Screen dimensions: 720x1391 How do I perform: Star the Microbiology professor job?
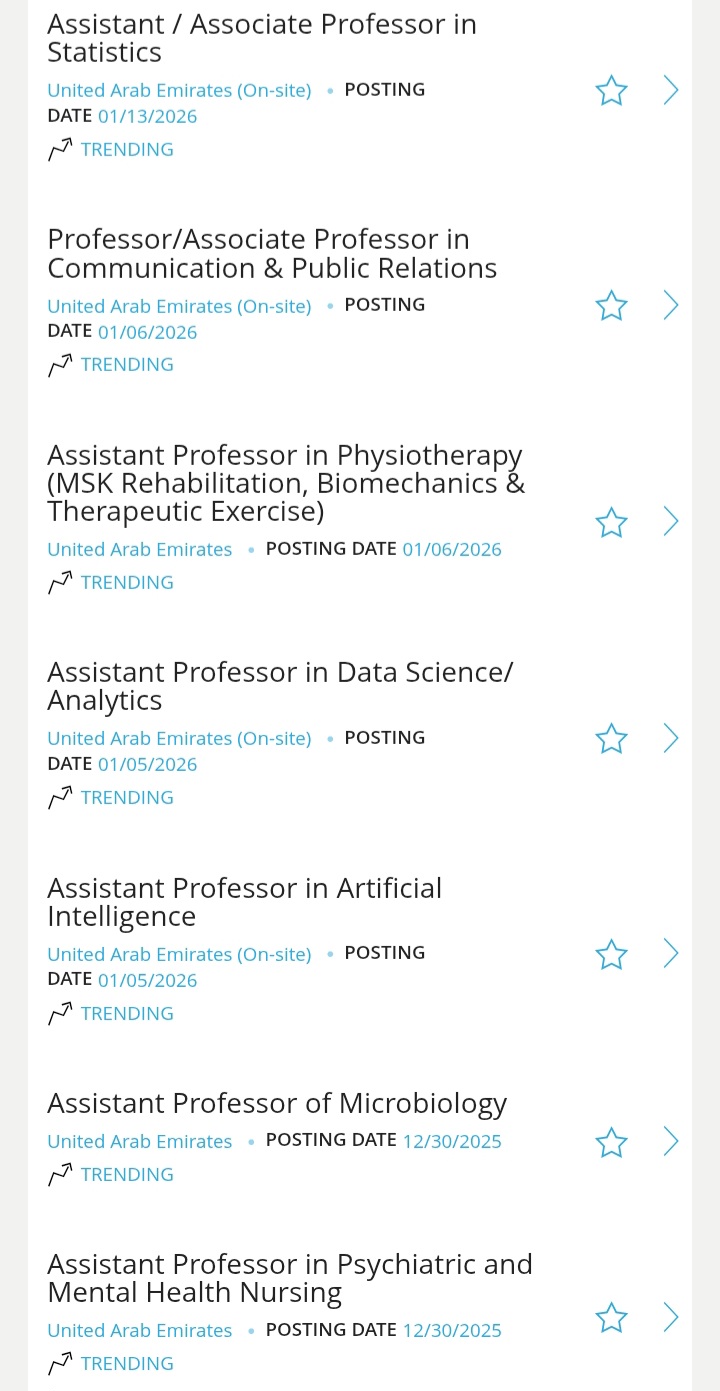tap(611, 1142)
